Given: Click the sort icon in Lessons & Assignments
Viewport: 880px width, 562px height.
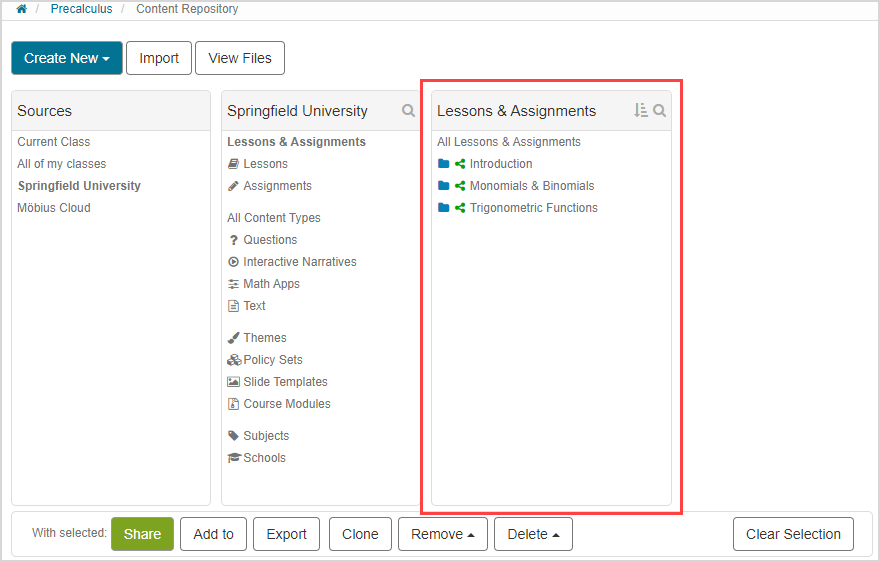Looking at the screenshot, I should click(x=641, y=111).
